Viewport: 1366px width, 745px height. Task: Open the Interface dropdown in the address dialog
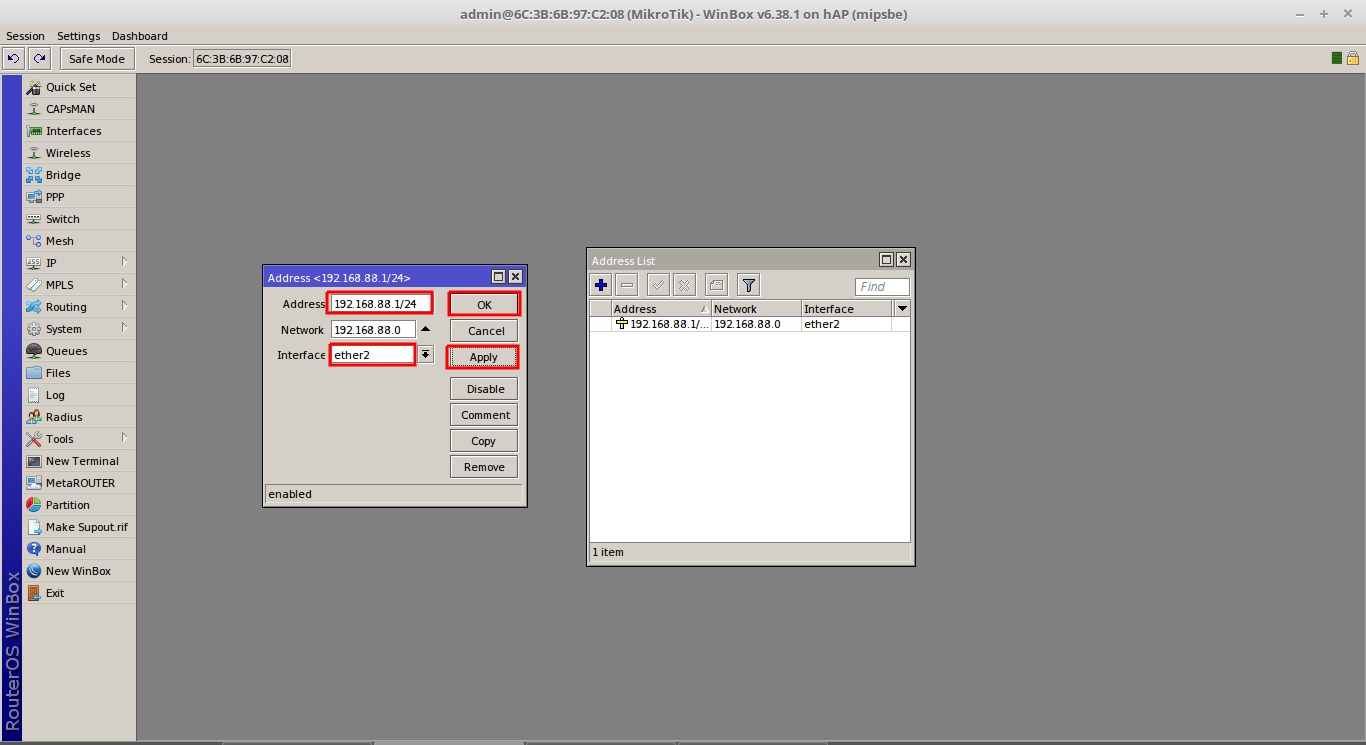point(426,353)
